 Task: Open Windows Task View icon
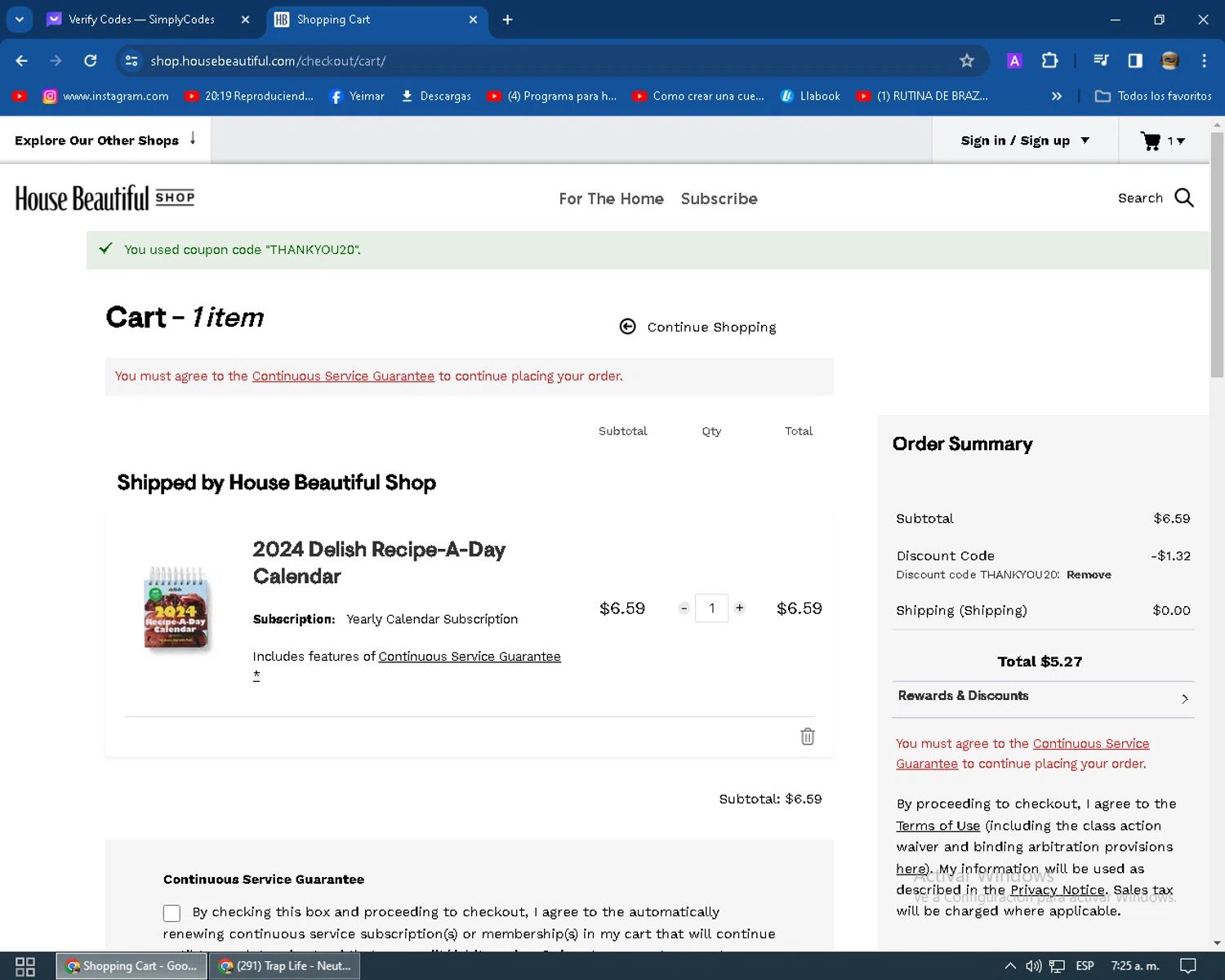pos(25,966)
